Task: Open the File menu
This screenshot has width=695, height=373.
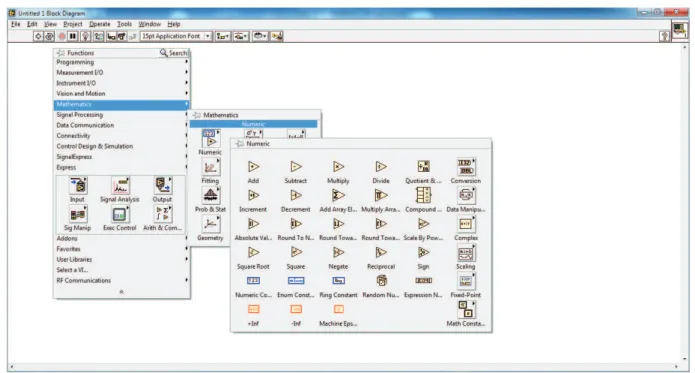Action: pos(16,24)
